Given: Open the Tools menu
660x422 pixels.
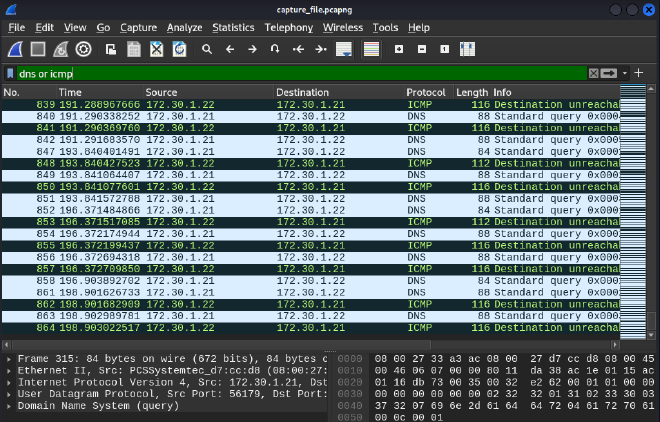Looking at the screenshot, I should point(385,28).
